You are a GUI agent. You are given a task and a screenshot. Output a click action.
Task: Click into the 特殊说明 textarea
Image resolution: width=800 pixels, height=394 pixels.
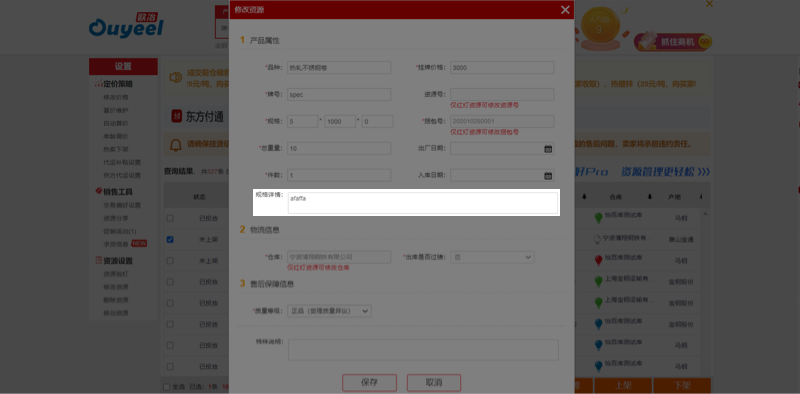click(x=423, y=350)
